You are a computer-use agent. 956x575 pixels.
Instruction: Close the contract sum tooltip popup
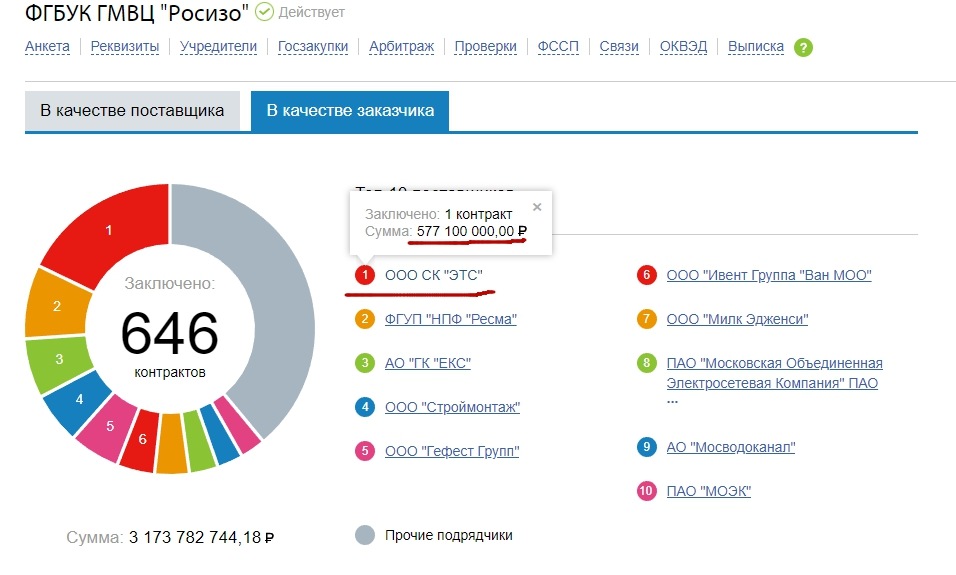coord(537,207)
